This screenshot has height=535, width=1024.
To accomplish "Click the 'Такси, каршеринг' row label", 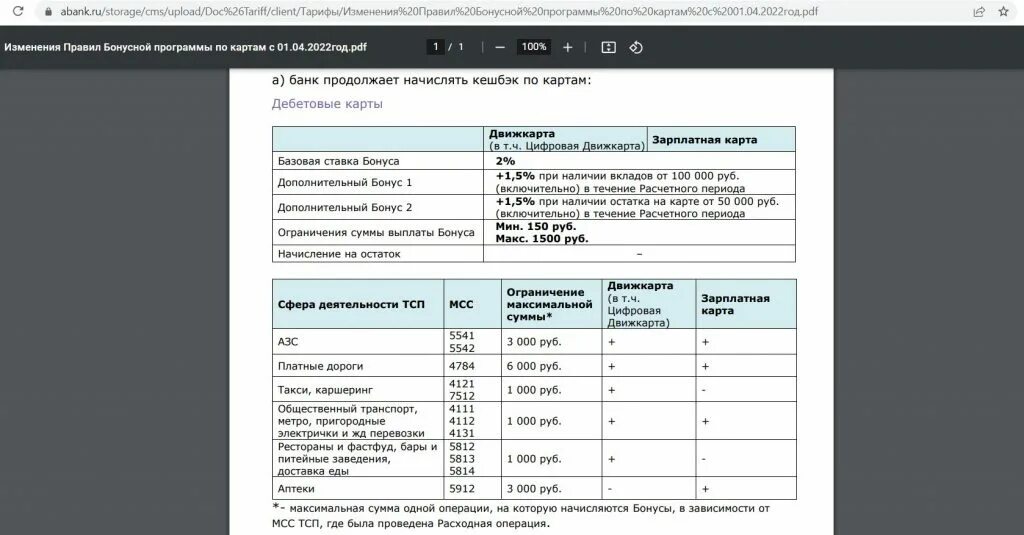I will pos(325,390).
